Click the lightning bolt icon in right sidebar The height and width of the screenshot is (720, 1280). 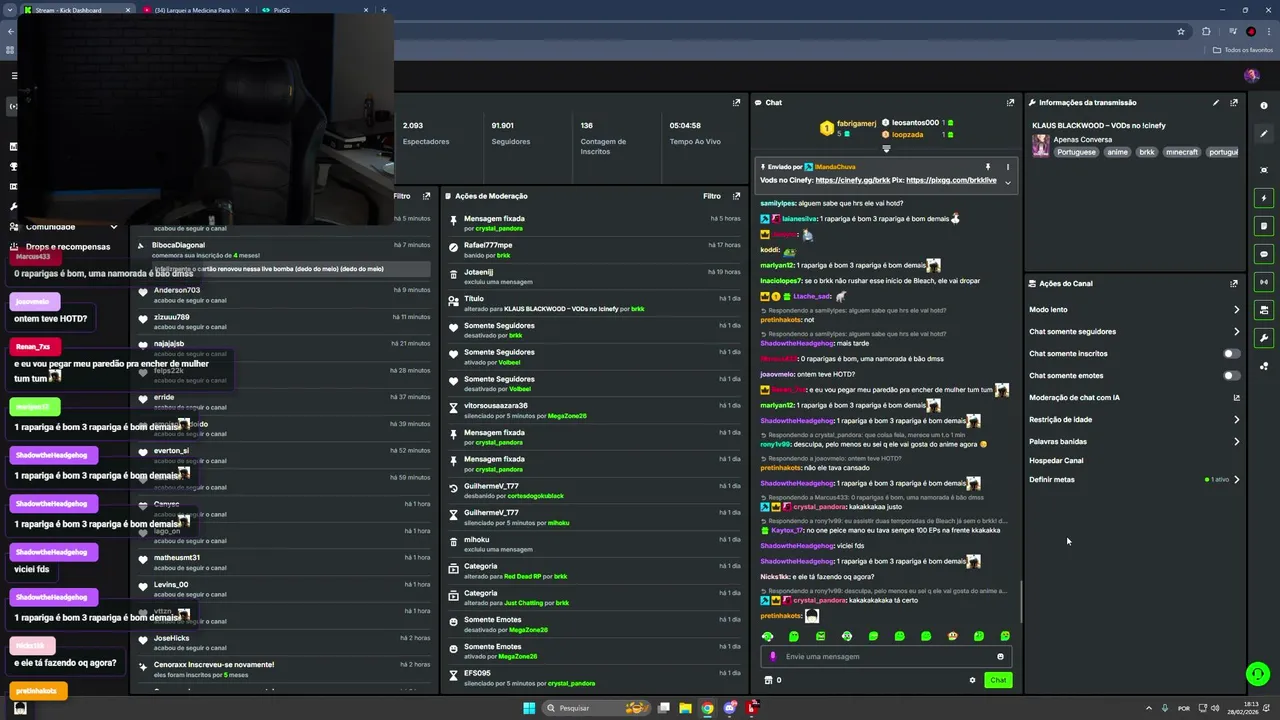point(1264,198)
